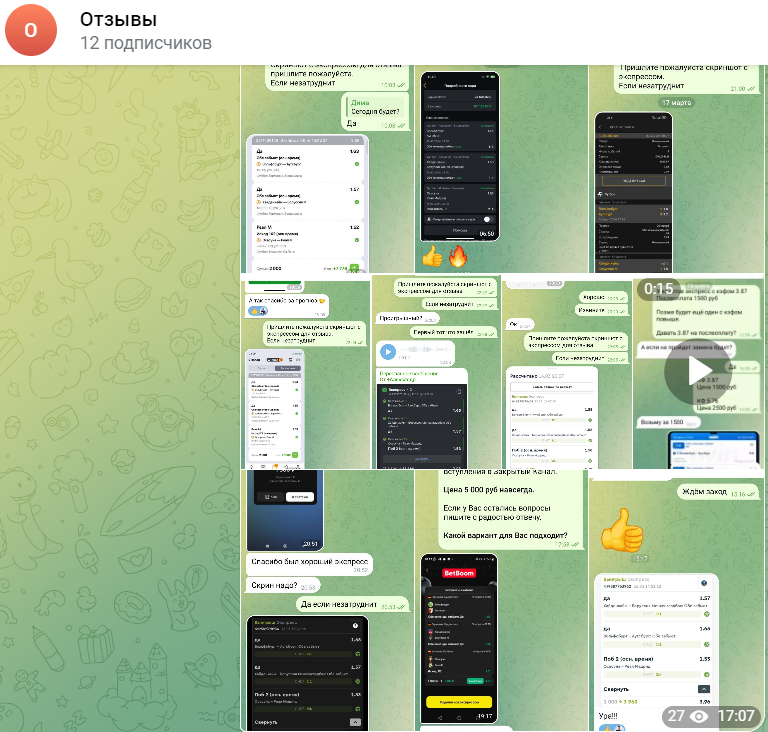Toggle the switch in the dark phone screenshot
768x732 pixels.
pyautogui.click(x=487, y=218)
